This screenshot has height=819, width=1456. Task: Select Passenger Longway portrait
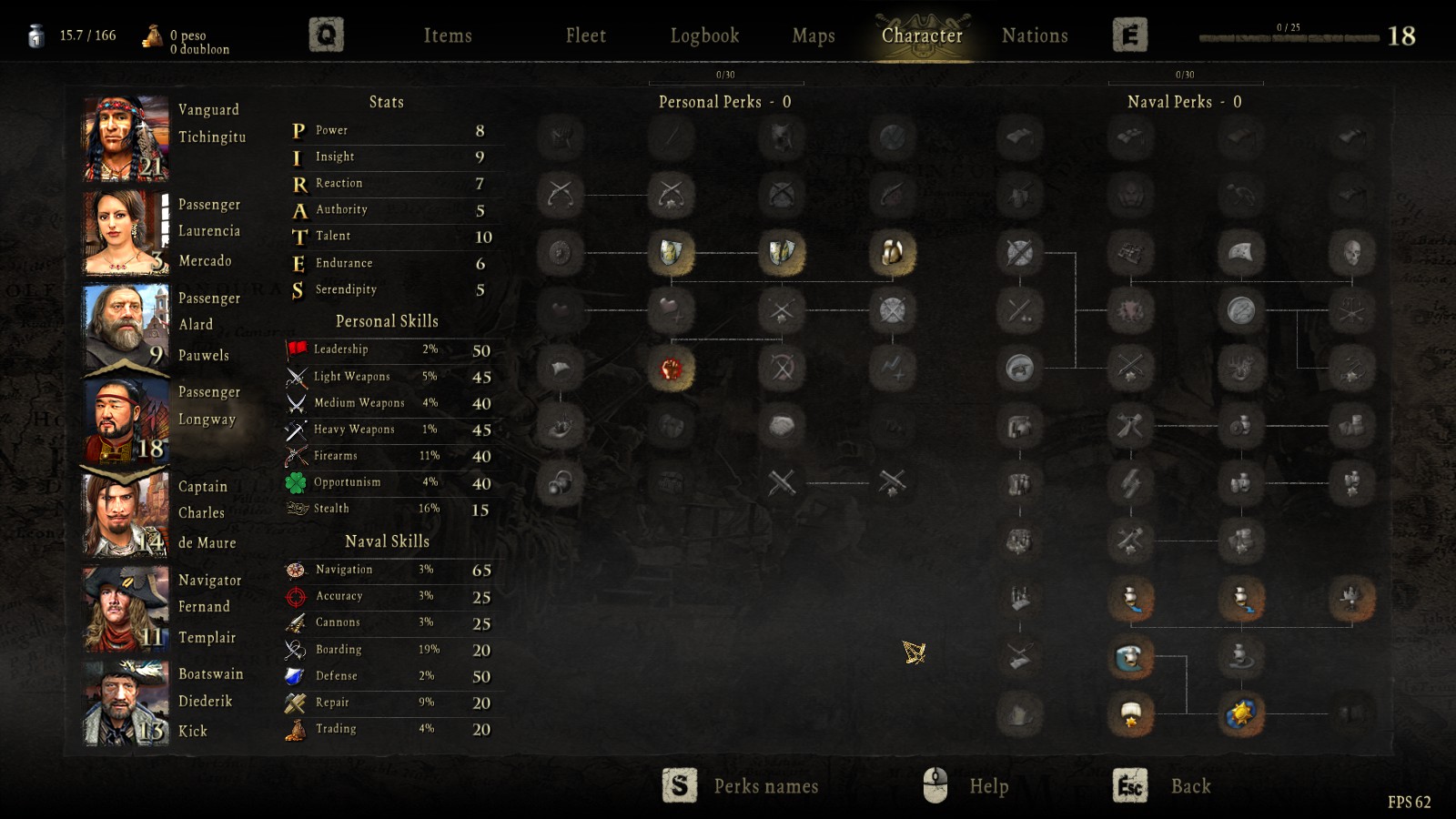pos(126,421)
